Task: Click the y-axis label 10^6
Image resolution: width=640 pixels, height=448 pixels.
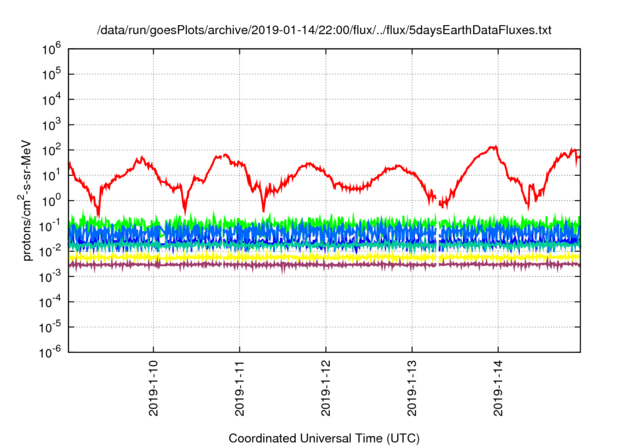Action: (x=52, y=49)
